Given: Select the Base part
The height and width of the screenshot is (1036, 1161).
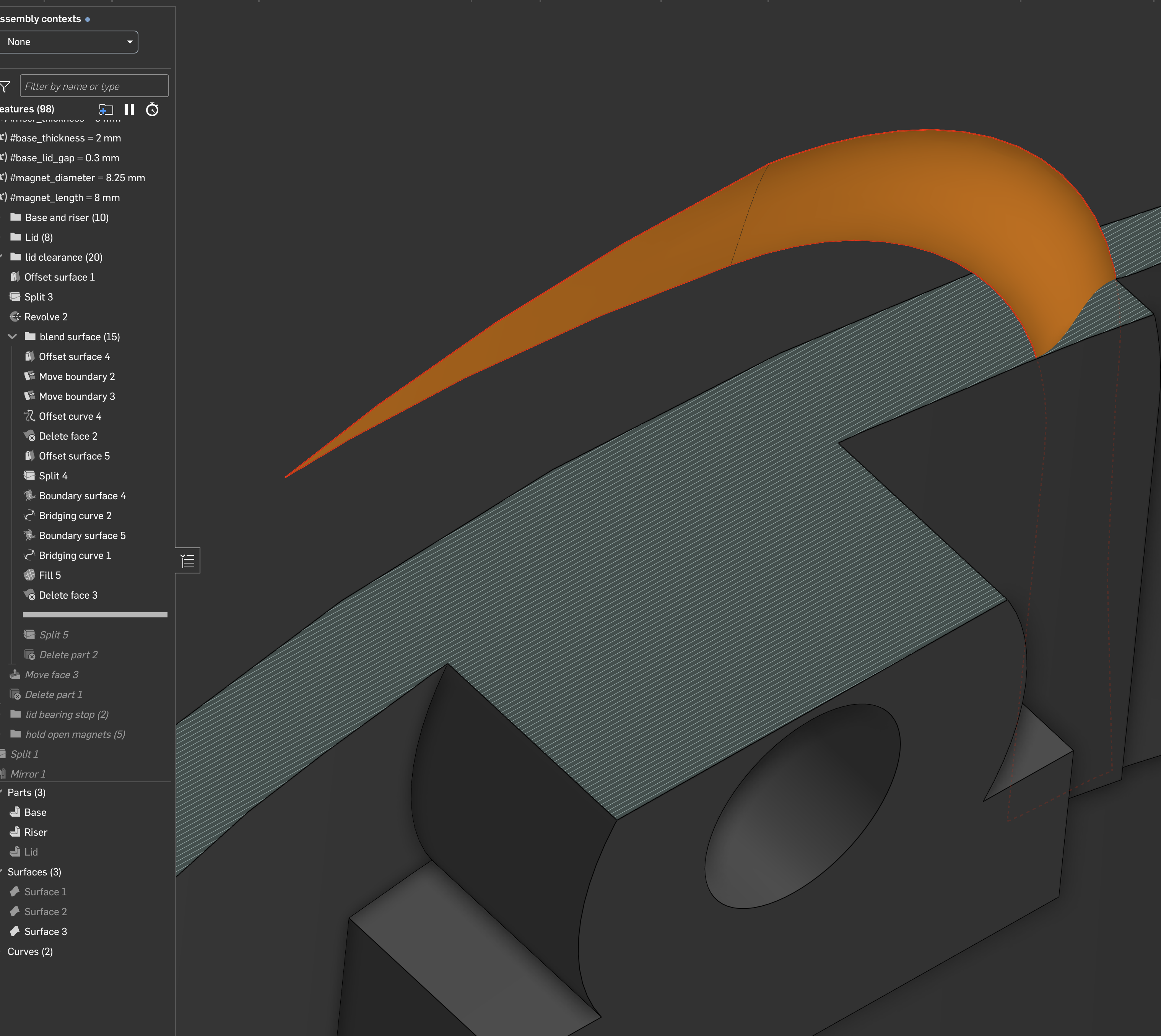Looking at the screenshot, I should click(x=35, y=813).
